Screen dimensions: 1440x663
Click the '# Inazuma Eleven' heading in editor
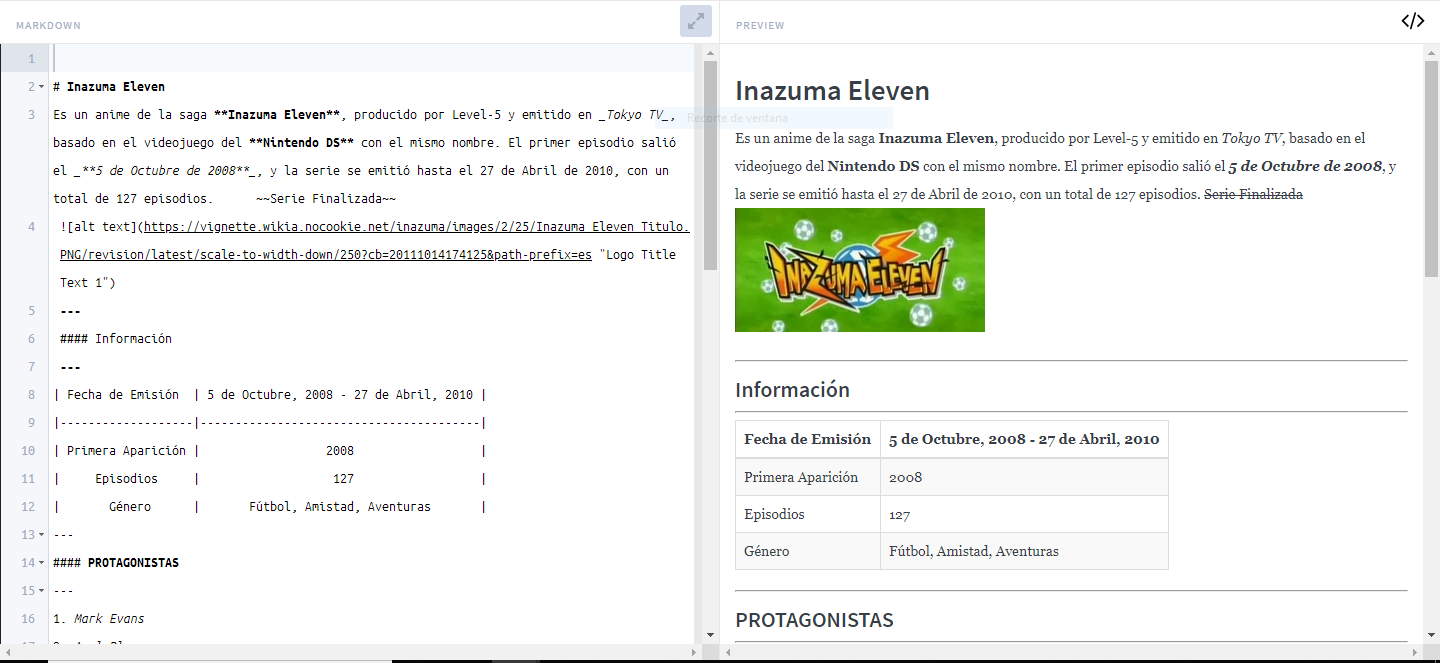tap(109, 87)
